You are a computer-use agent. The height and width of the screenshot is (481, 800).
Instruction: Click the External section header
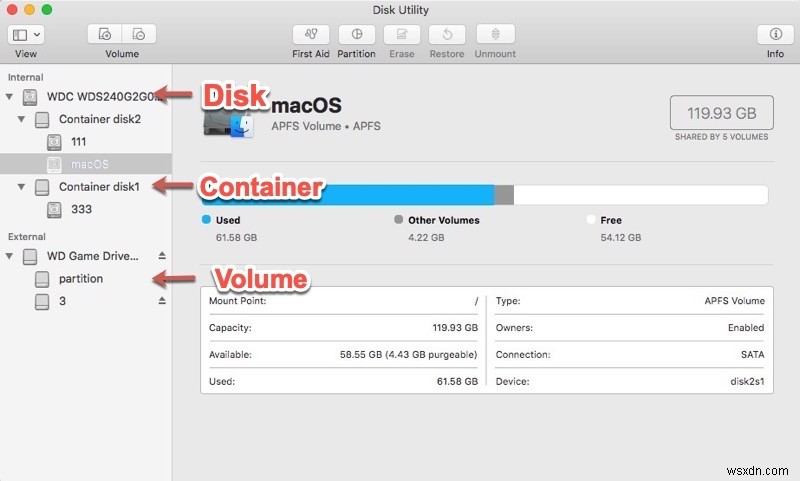coord(27,237)
